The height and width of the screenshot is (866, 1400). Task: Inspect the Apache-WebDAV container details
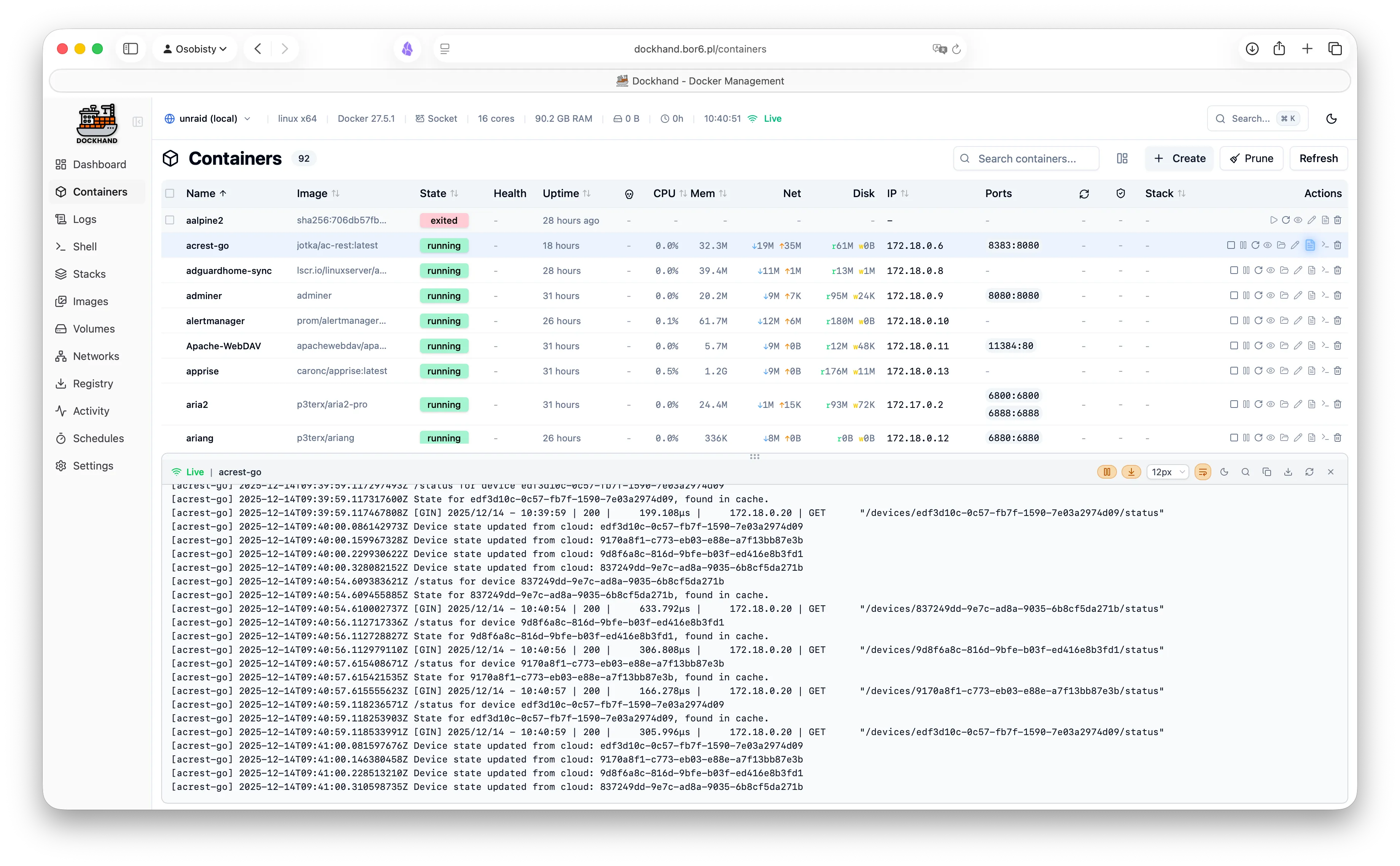[1271, 346]
